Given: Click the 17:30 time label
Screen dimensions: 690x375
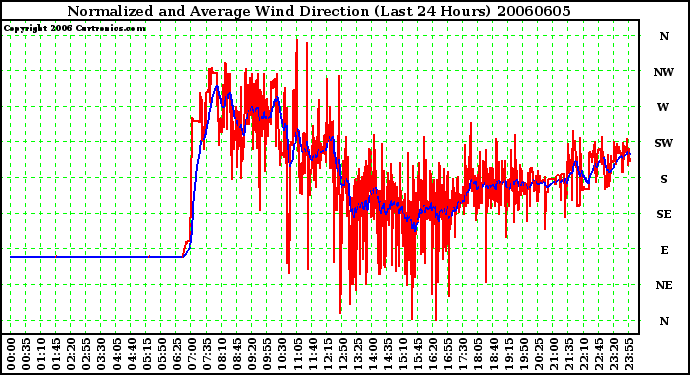Looking at the screenshot, I should pyautogui.click(x=463, y=354).
